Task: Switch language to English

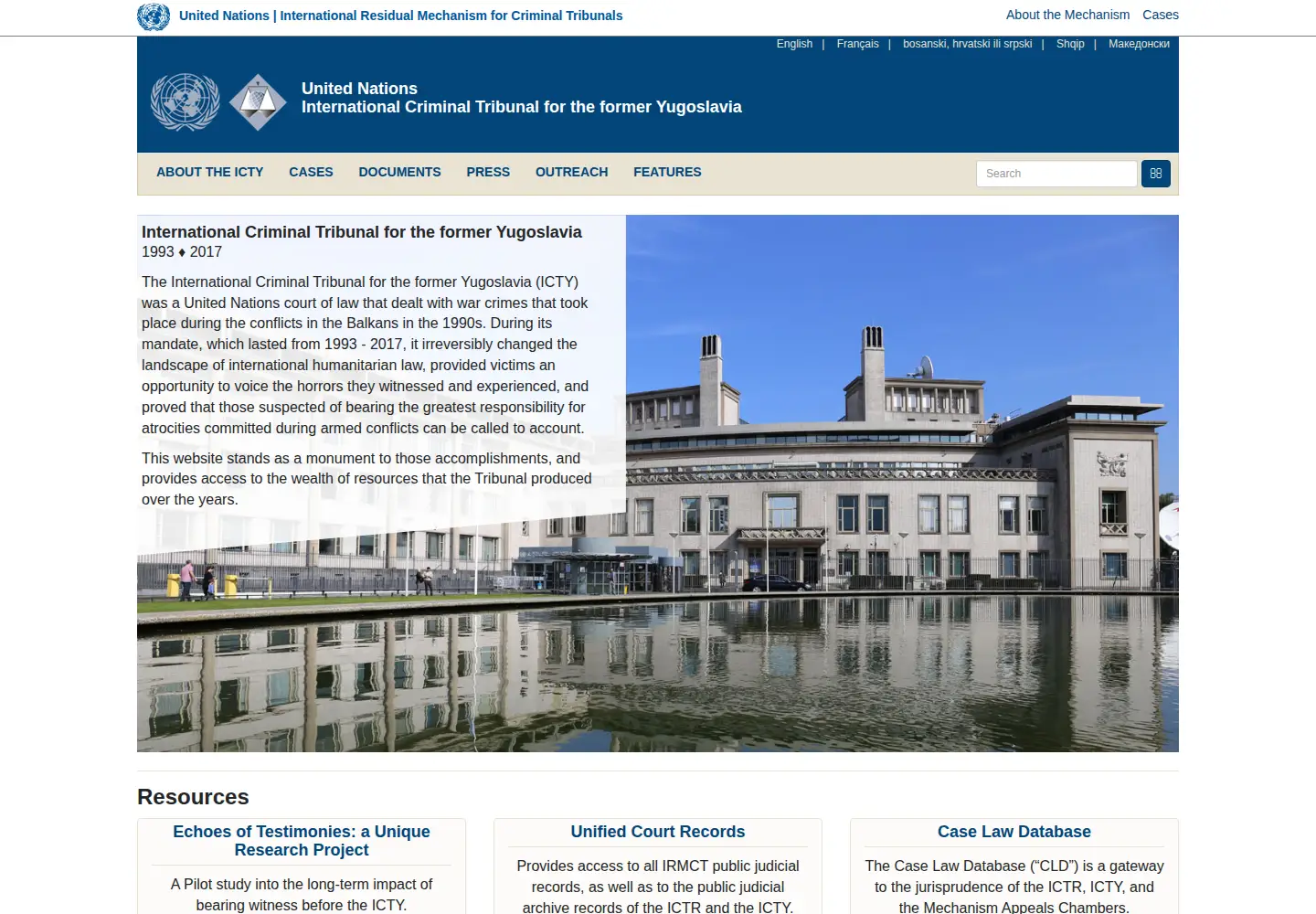Action: (x=794, y=44)
